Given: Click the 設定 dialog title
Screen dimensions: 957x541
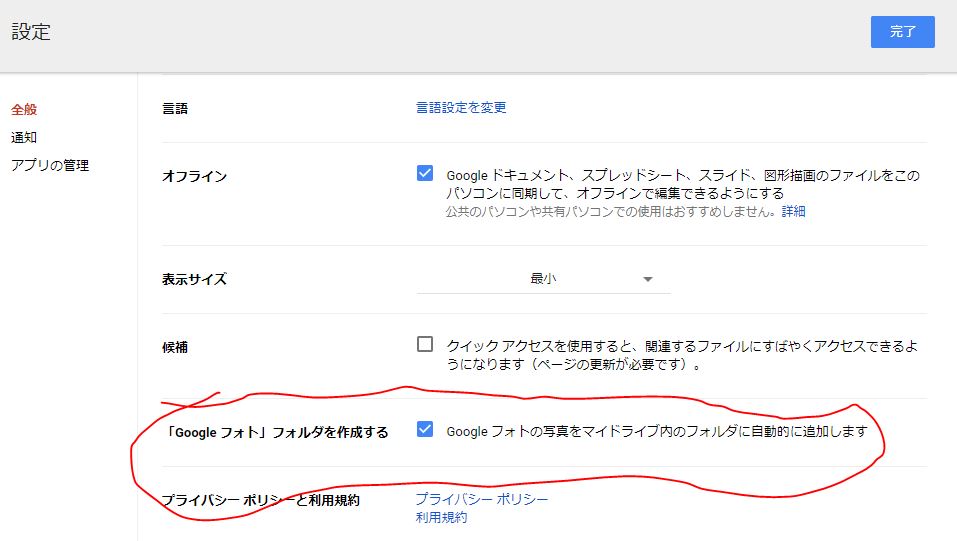Looking at the screenshot, I should [x=31, y=32].
